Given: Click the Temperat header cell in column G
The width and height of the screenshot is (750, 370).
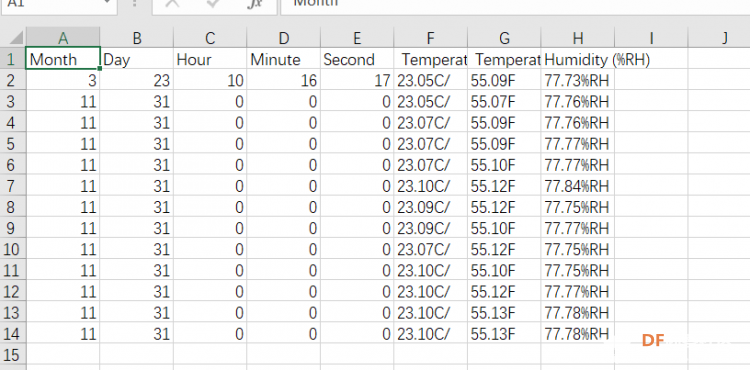Looking at the screenshot, I should [504, 59].
